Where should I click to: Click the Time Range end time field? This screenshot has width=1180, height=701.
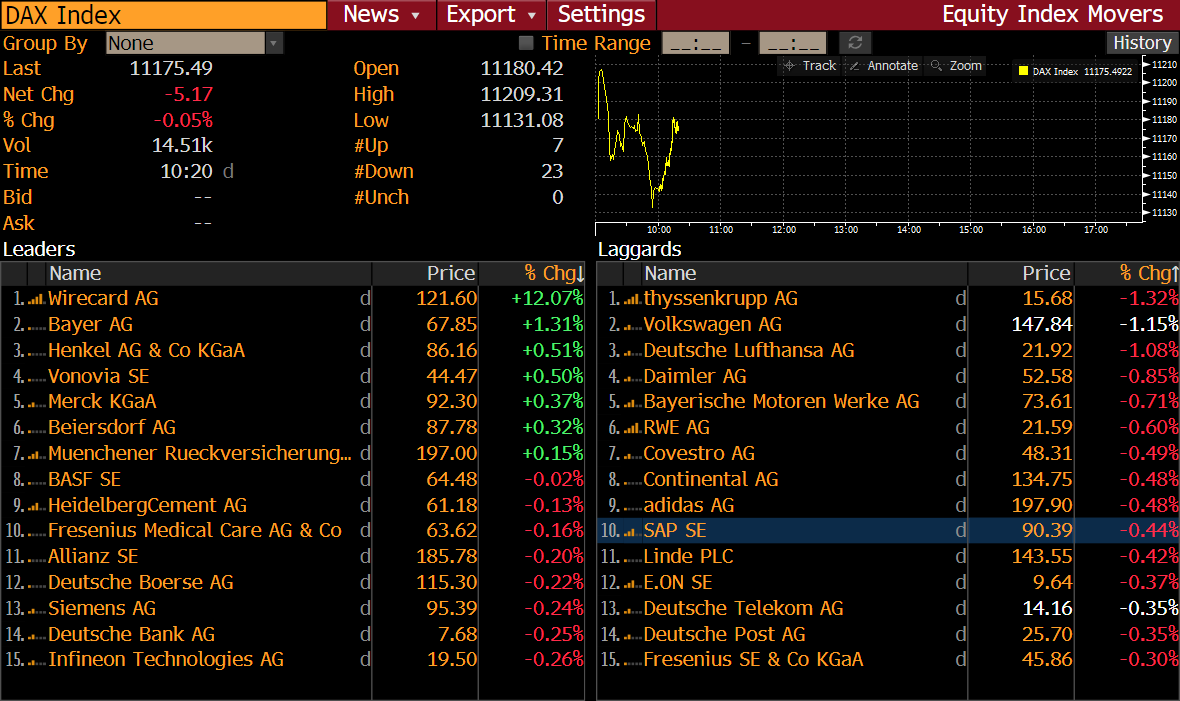(792, 43)
